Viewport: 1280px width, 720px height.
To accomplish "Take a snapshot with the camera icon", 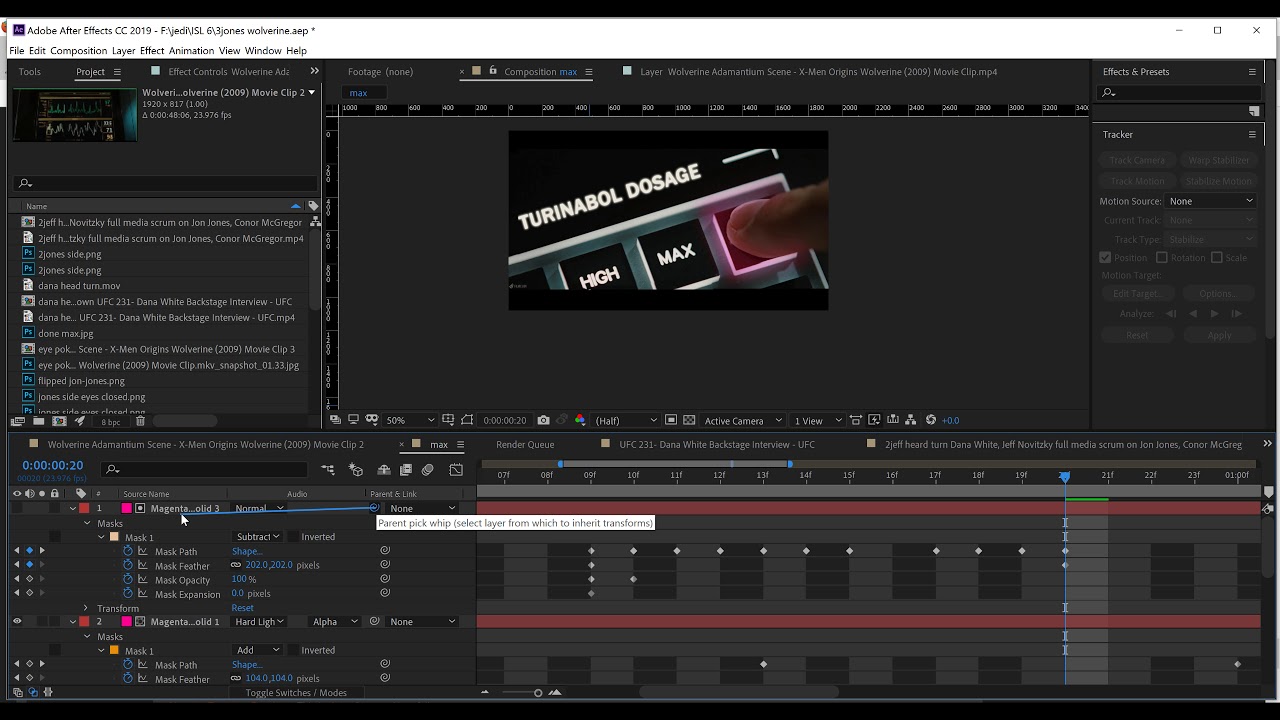I will (543, 420).
